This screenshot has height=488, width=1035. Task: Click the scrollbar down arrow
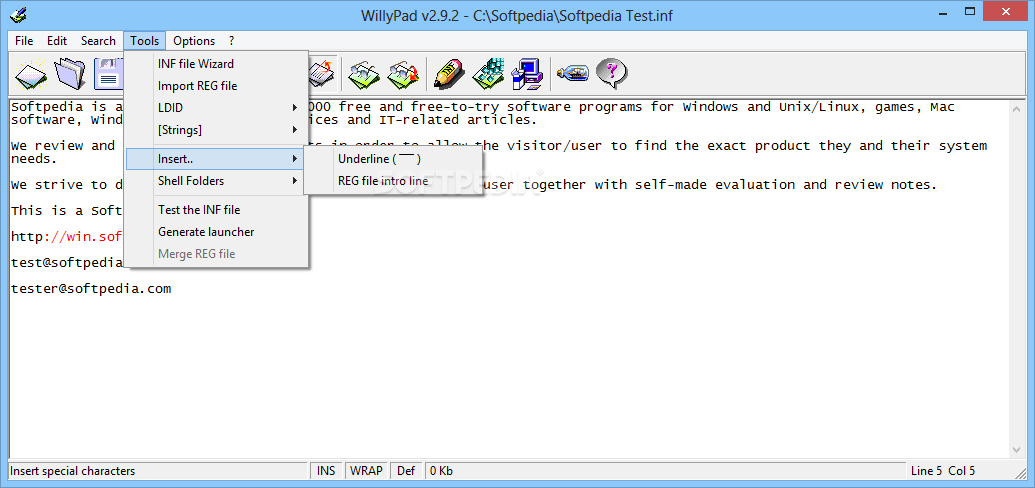(x=1017, y=450)
